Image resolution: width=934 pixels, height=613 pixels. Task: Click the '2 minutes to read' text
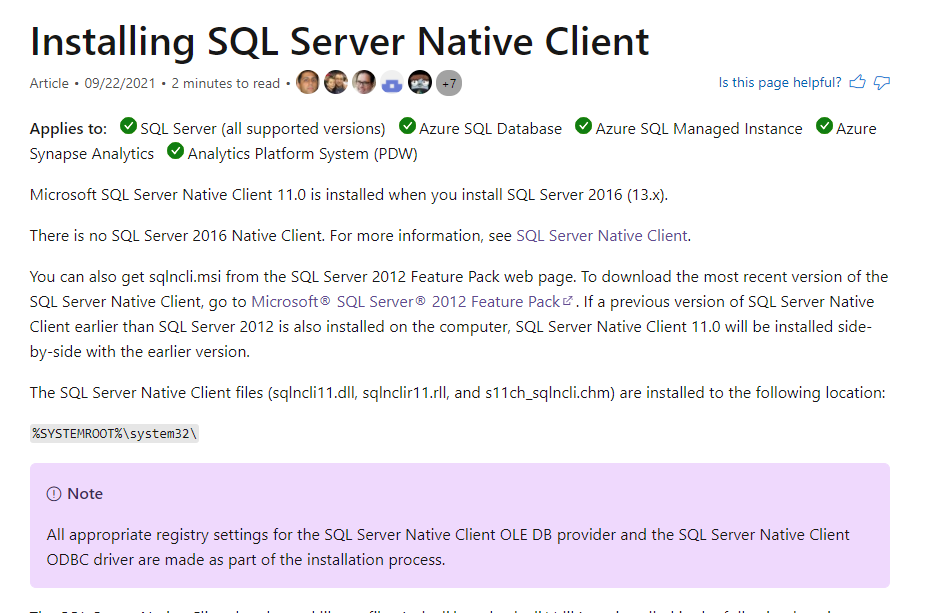click(x=226, y=83)
